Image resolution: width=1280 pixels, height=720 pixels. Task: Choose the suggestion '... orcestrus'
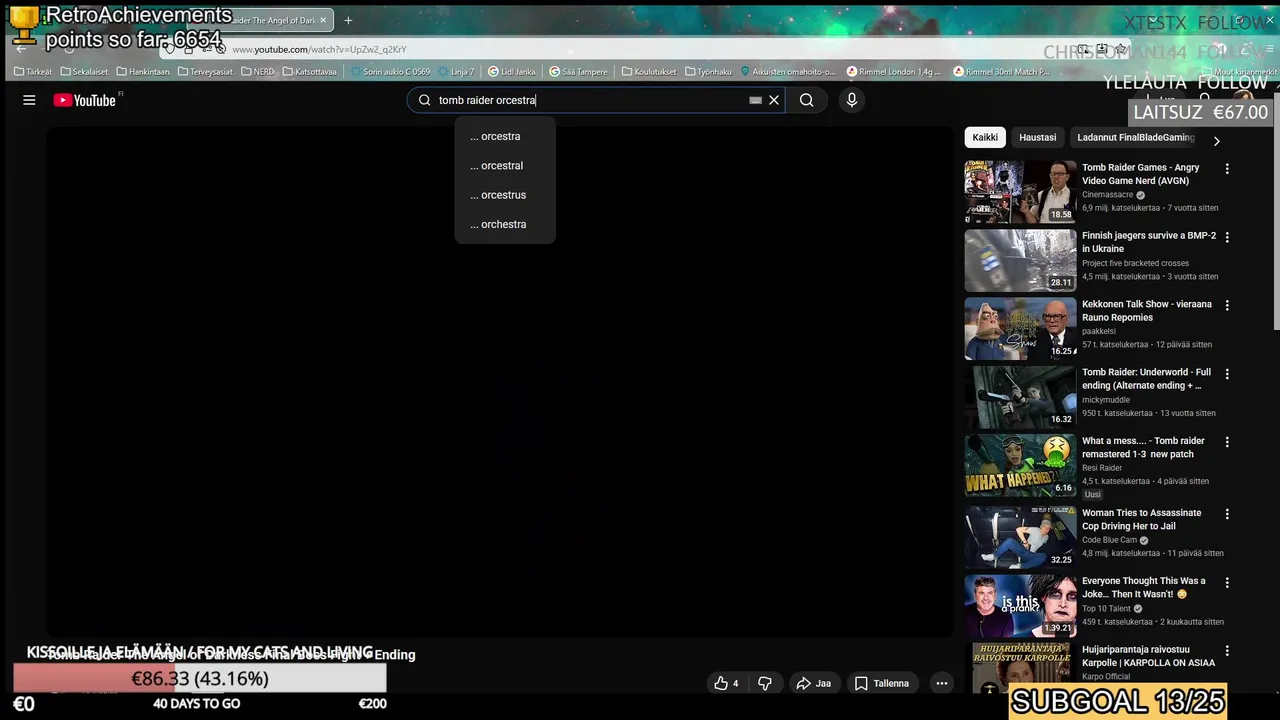(x=505, y=195)
